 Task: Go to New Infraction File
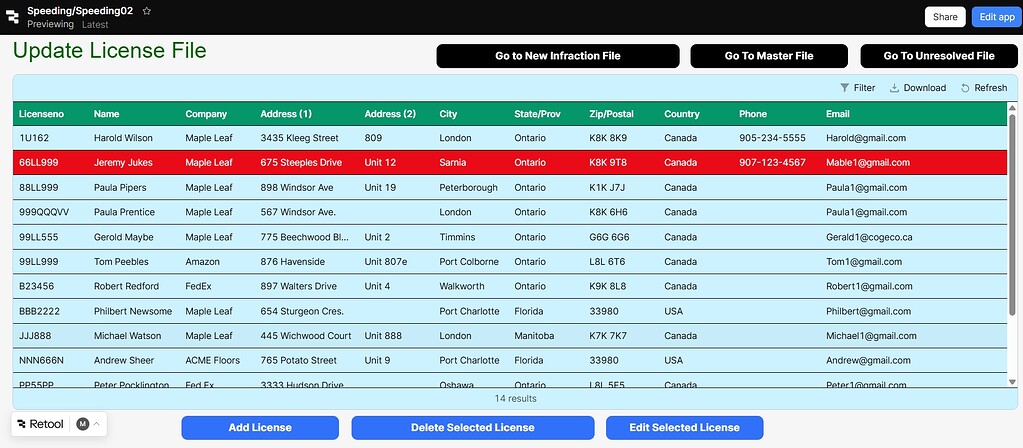(558, 56)
